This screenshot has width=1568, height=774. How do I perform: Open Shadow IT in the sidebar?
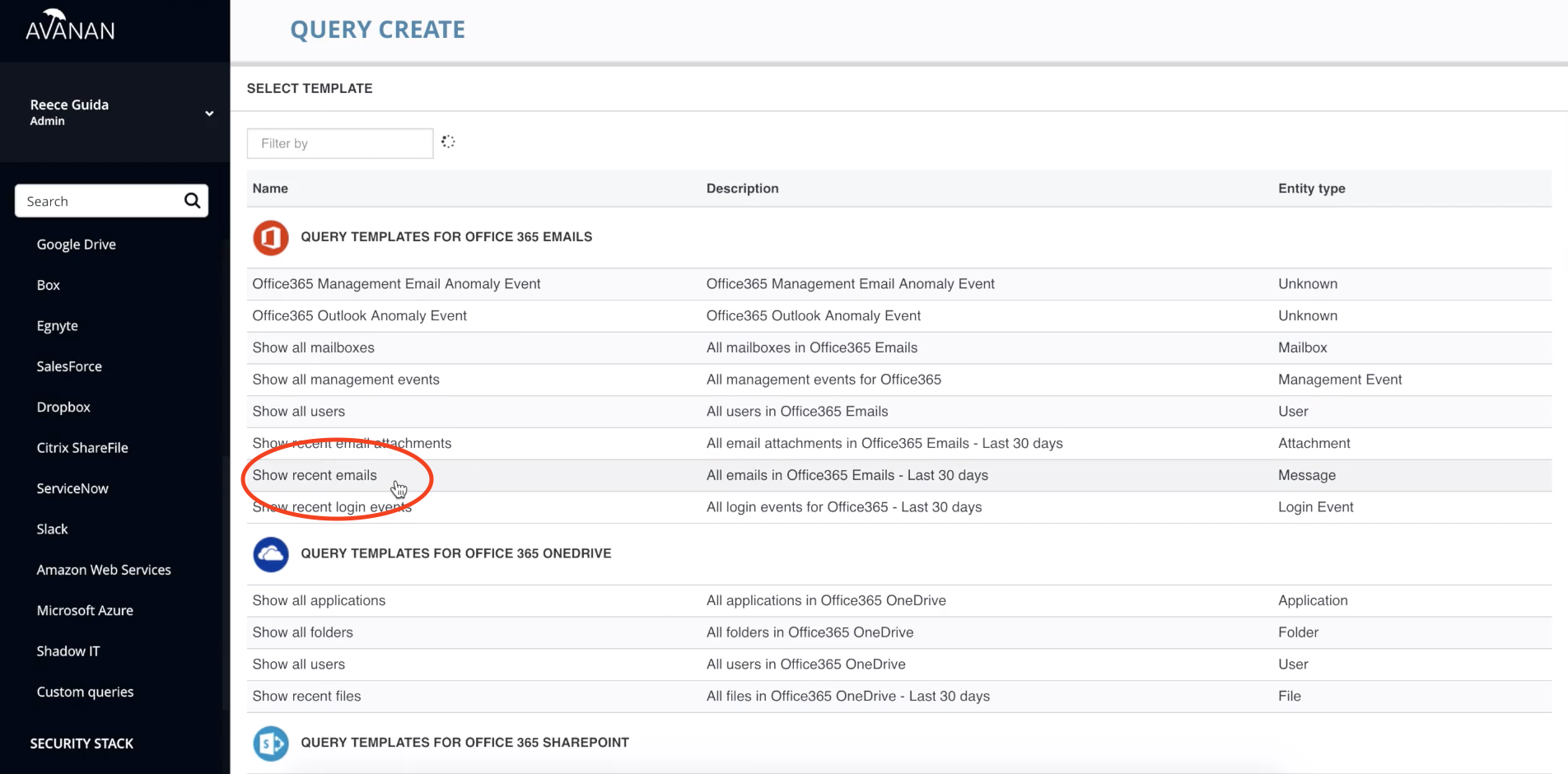point(68,651)
